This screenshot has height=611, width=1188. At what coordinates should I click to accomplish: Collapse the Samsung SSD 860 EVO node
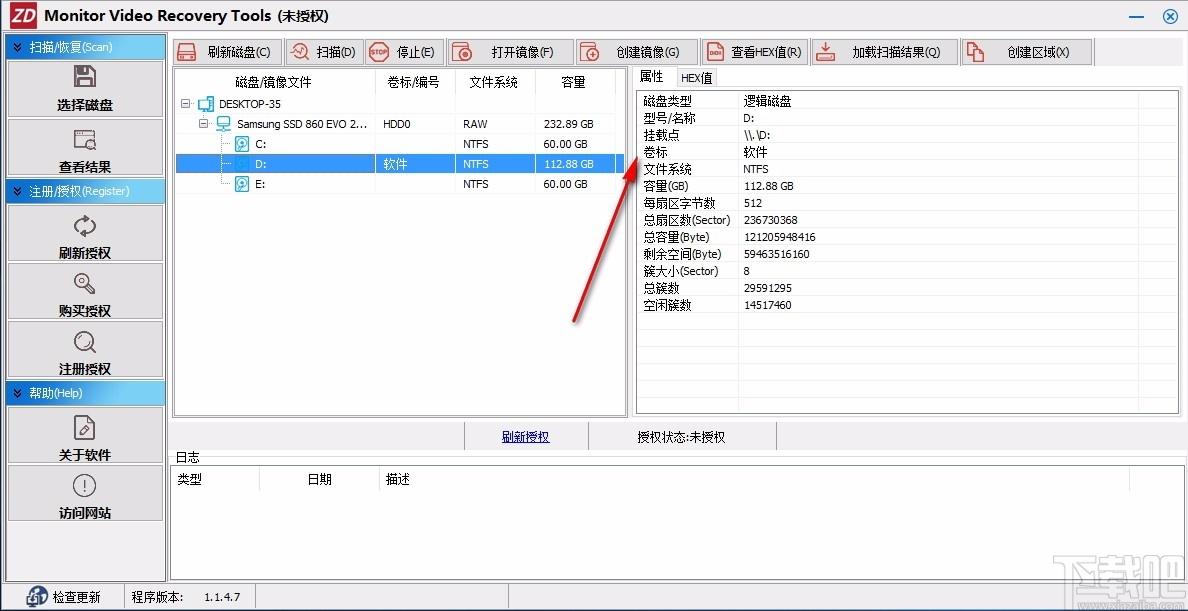204,124
